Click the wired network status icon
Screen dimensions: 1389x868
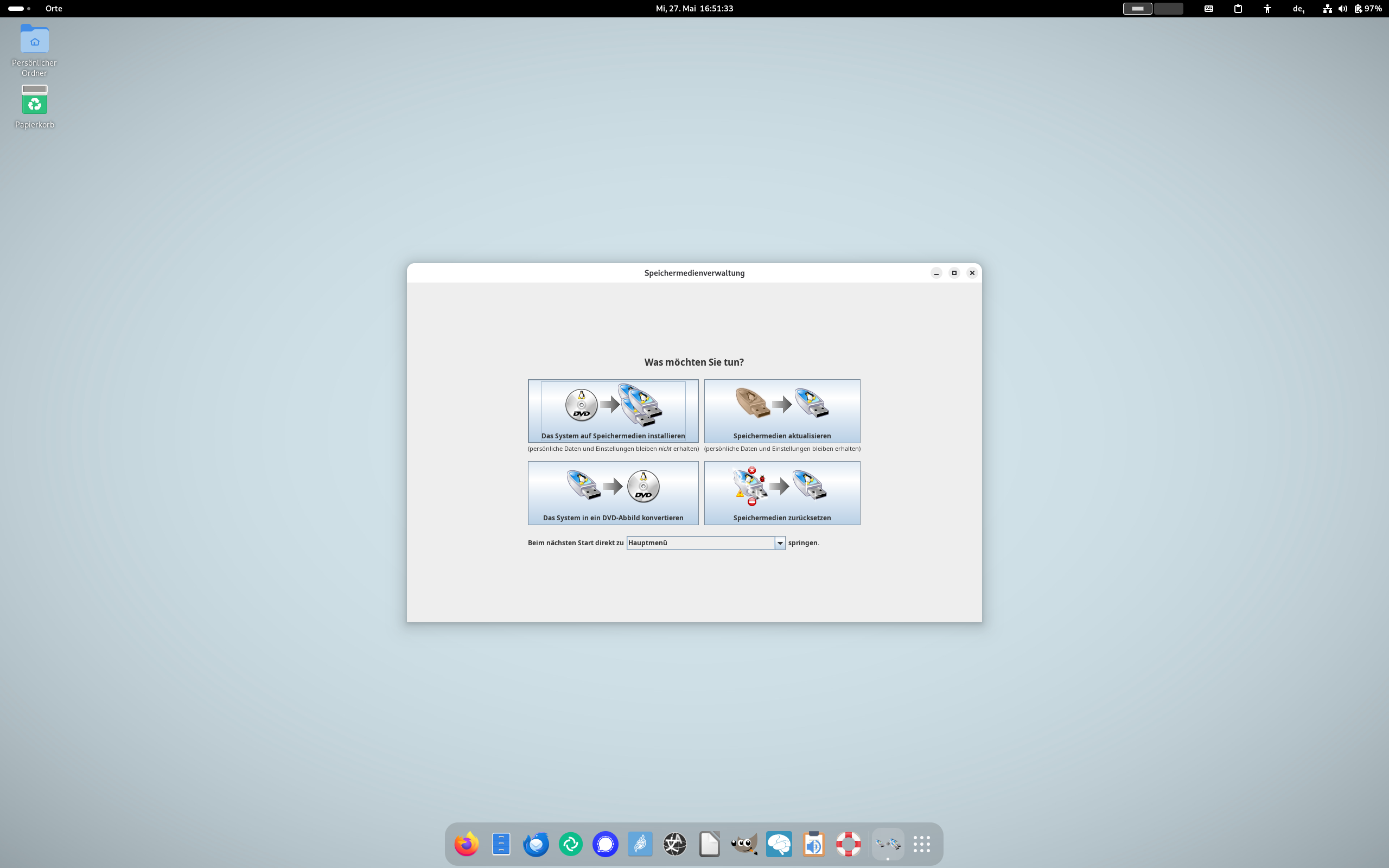click(1327, 9)
